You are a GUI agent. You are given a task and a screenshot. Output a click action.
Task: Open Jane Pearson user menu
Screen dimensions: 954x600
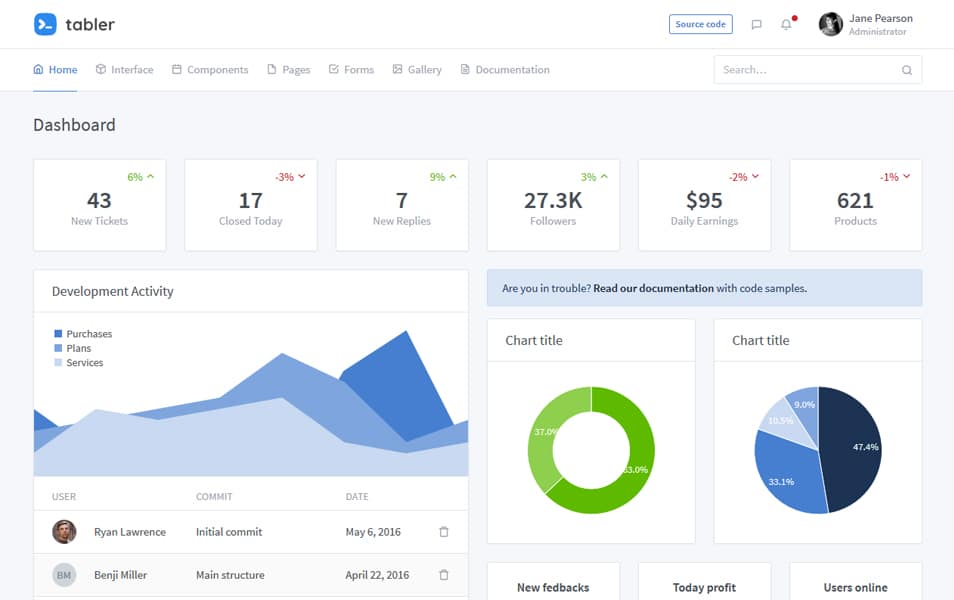pos(866,25)
